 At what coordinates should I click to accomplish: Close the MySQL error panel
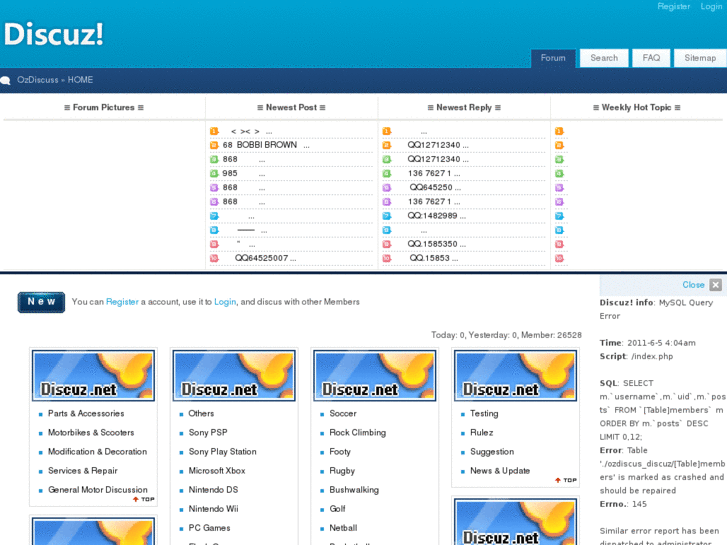(x=715, y=285)
